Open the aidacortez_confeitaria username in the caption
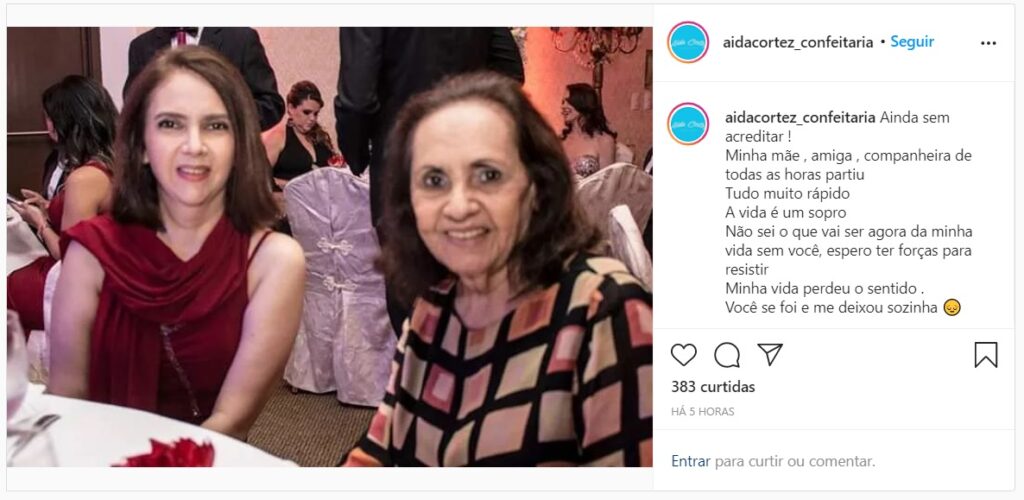The image size is (1024, 500). pyautogui.click(x=800, y=118)
